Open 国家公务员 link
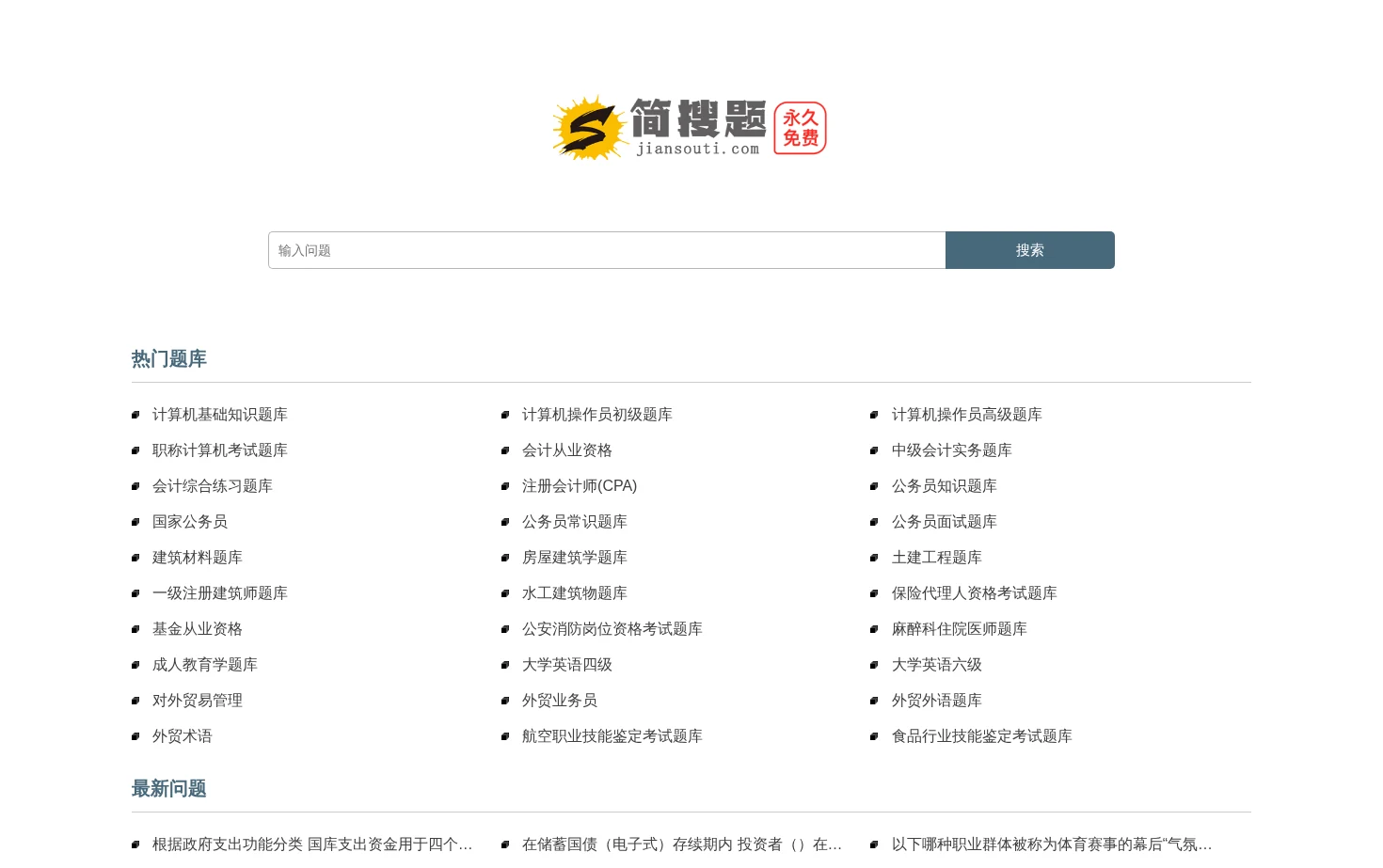Screen dimensions: 1383x868 point(190,522)
